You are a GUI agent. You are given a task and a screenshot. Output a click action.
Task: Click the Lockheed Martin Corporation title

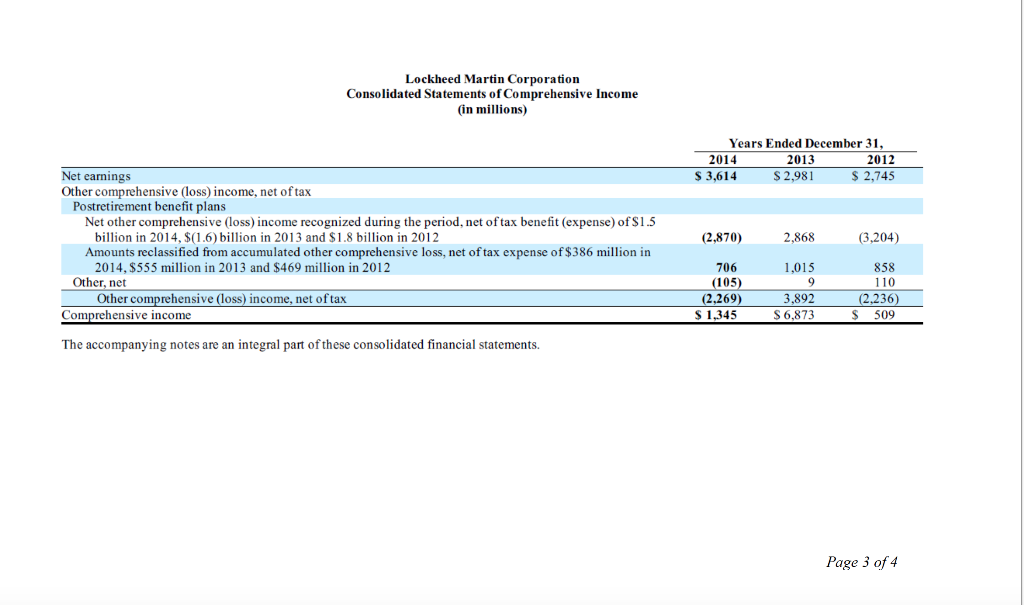pyautogui.click(x=492, y=78)
